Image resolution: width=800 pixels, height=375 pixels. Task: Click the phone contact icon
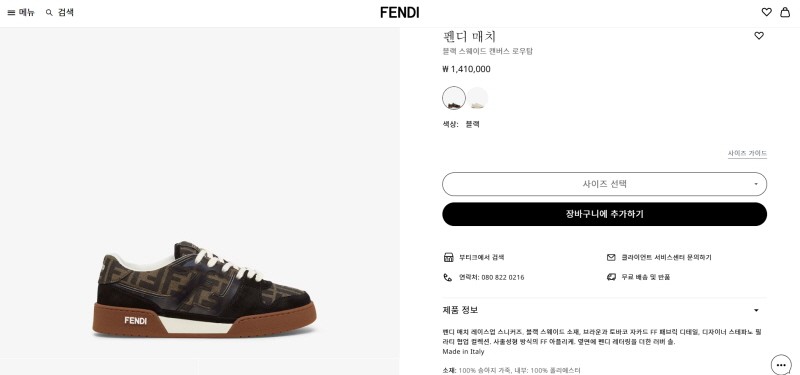point(447,277)
